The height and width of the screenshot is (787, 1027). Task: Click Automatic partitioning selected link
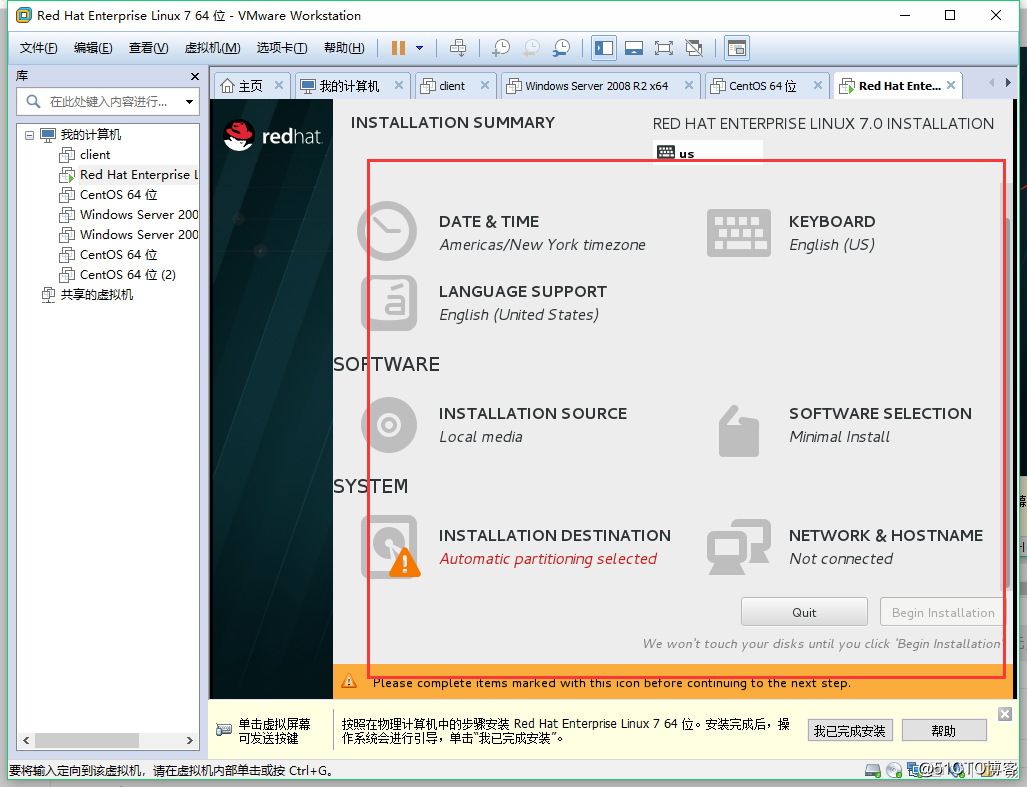(x=548, y=559)
